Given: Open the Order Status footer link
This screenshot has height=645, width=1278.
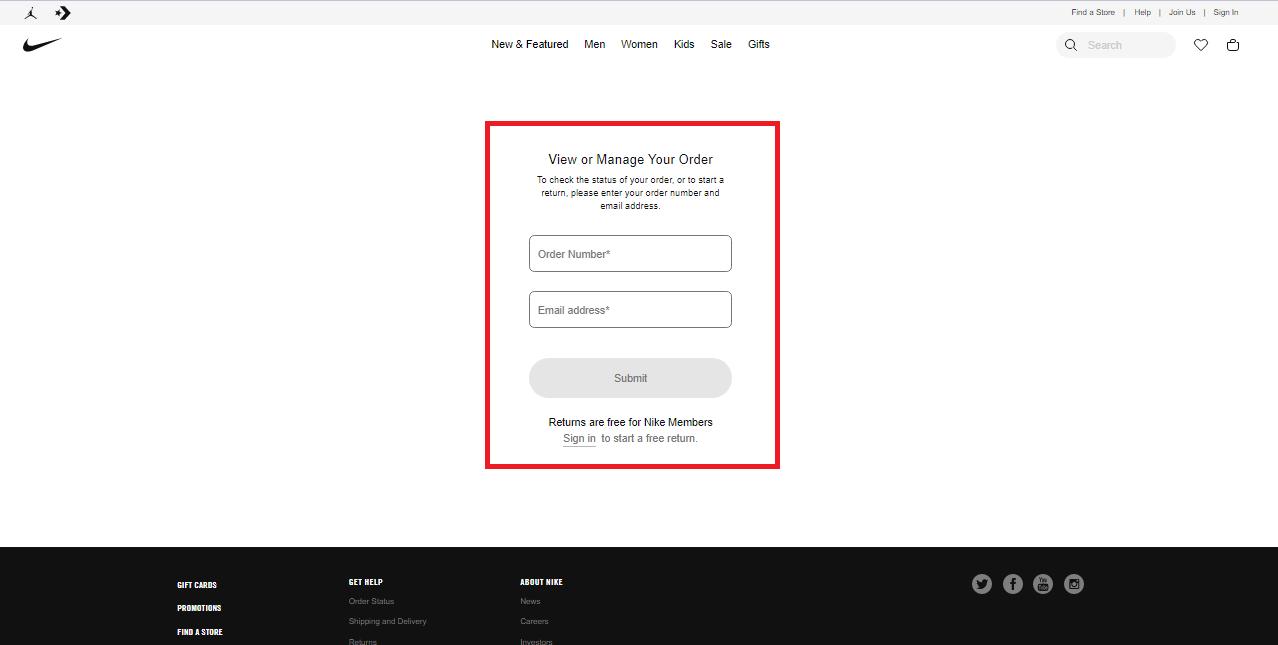Looking at the screenshot, I should click(371, 601).
